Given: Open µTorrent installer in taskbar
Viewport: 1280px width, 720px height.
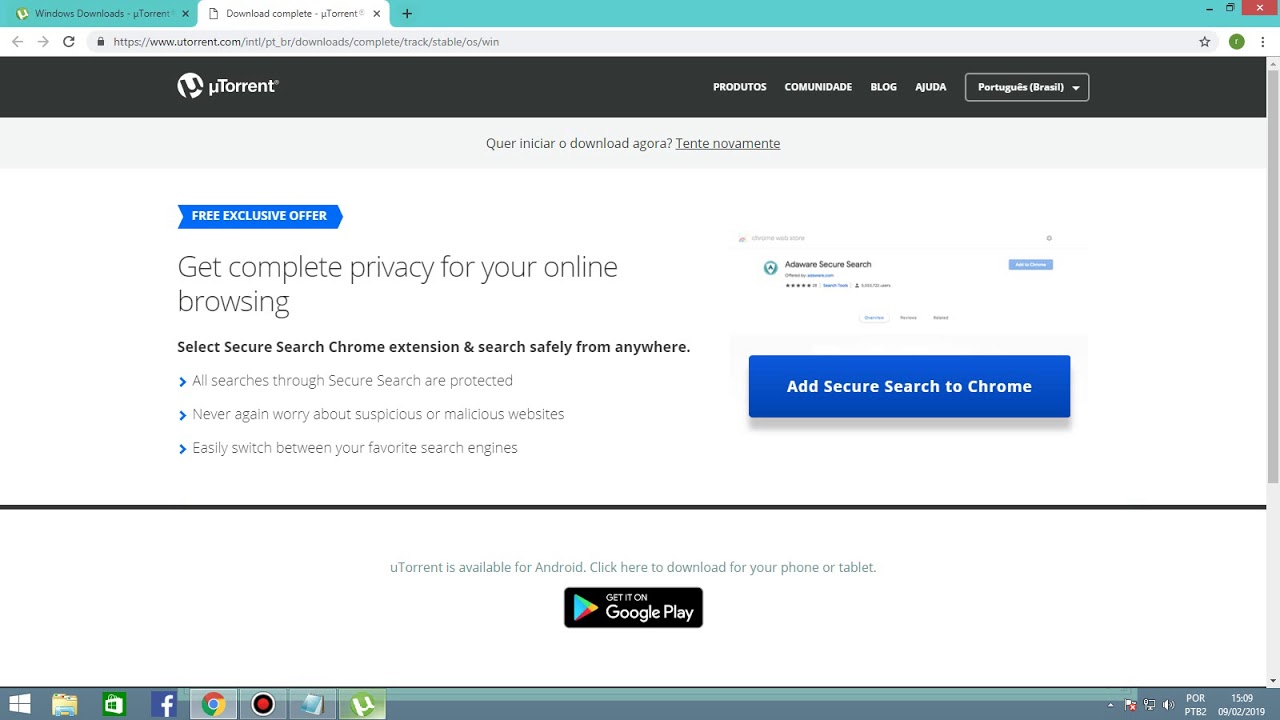Looking at the screenshot, I should click(362, 705).
